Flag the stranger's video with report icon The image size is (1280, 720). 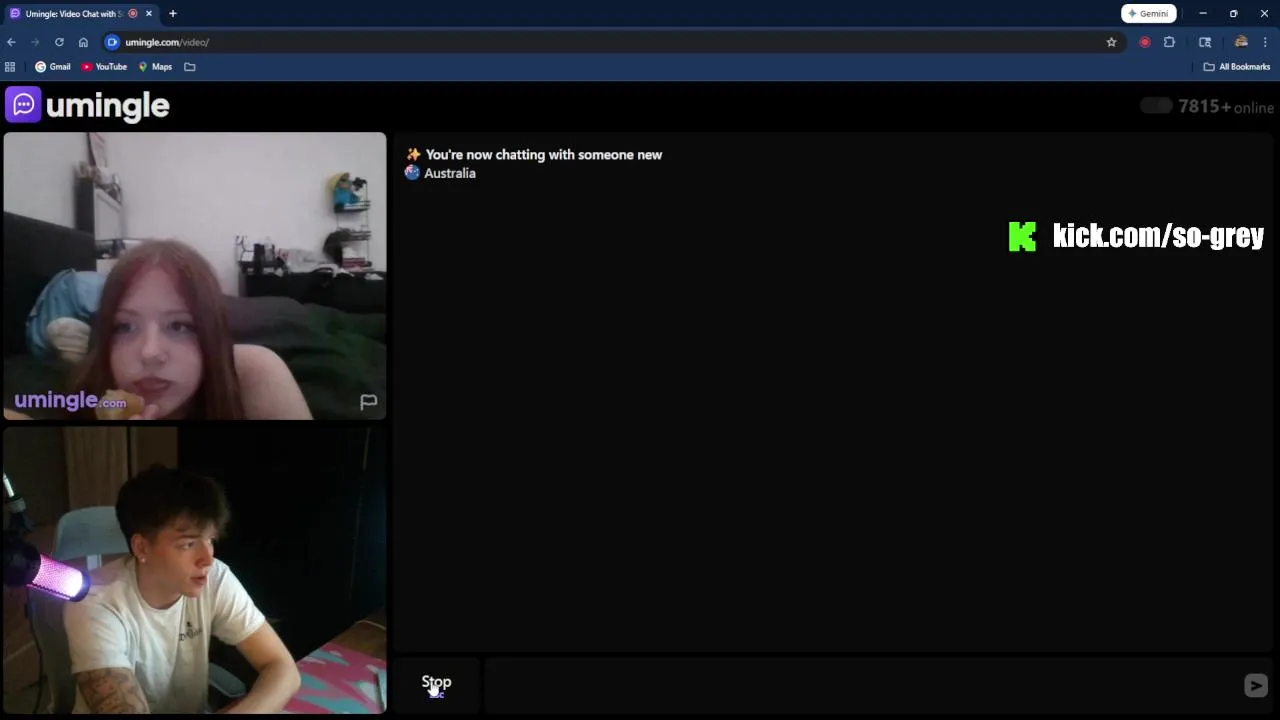tap(368, 402)
